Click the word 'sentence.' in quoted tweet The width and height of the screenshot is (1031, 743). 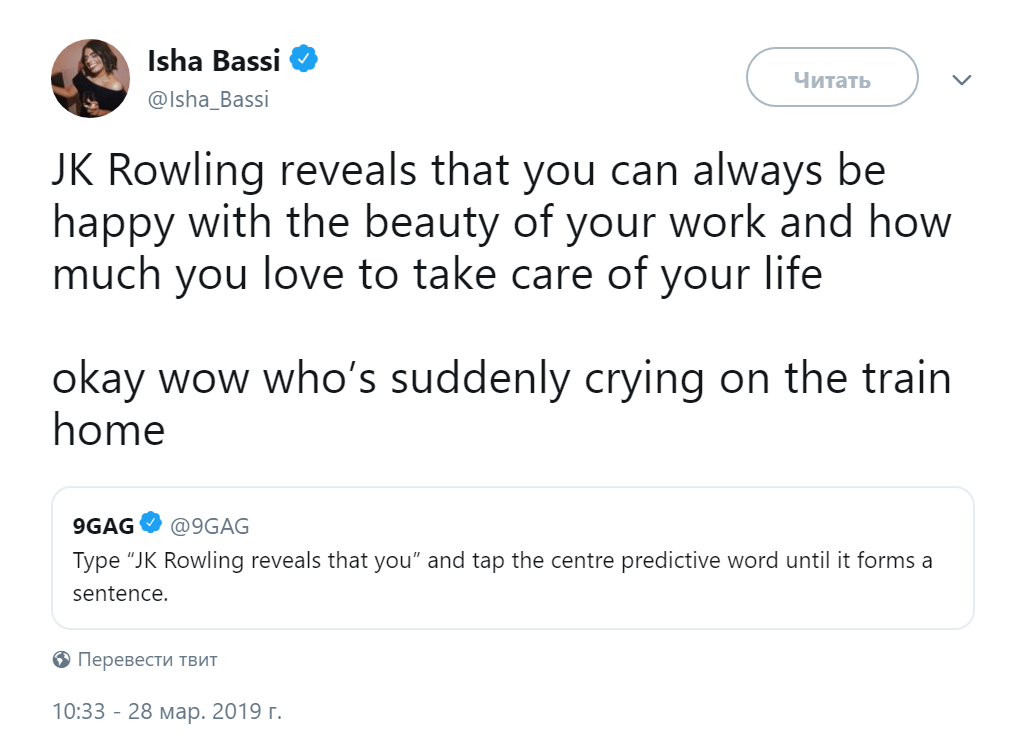pyautogui.click(x=120, y=594)
